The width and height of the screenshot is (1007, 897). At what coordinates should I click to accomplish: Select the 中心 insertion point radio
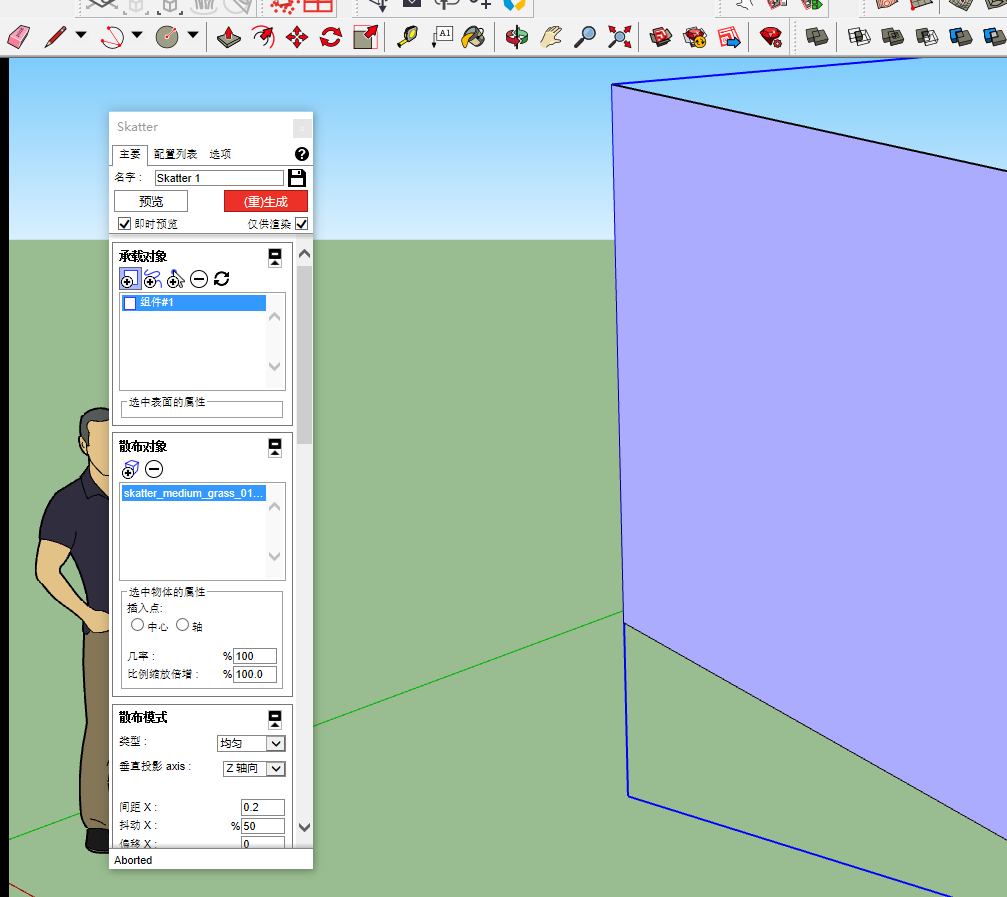137,625
